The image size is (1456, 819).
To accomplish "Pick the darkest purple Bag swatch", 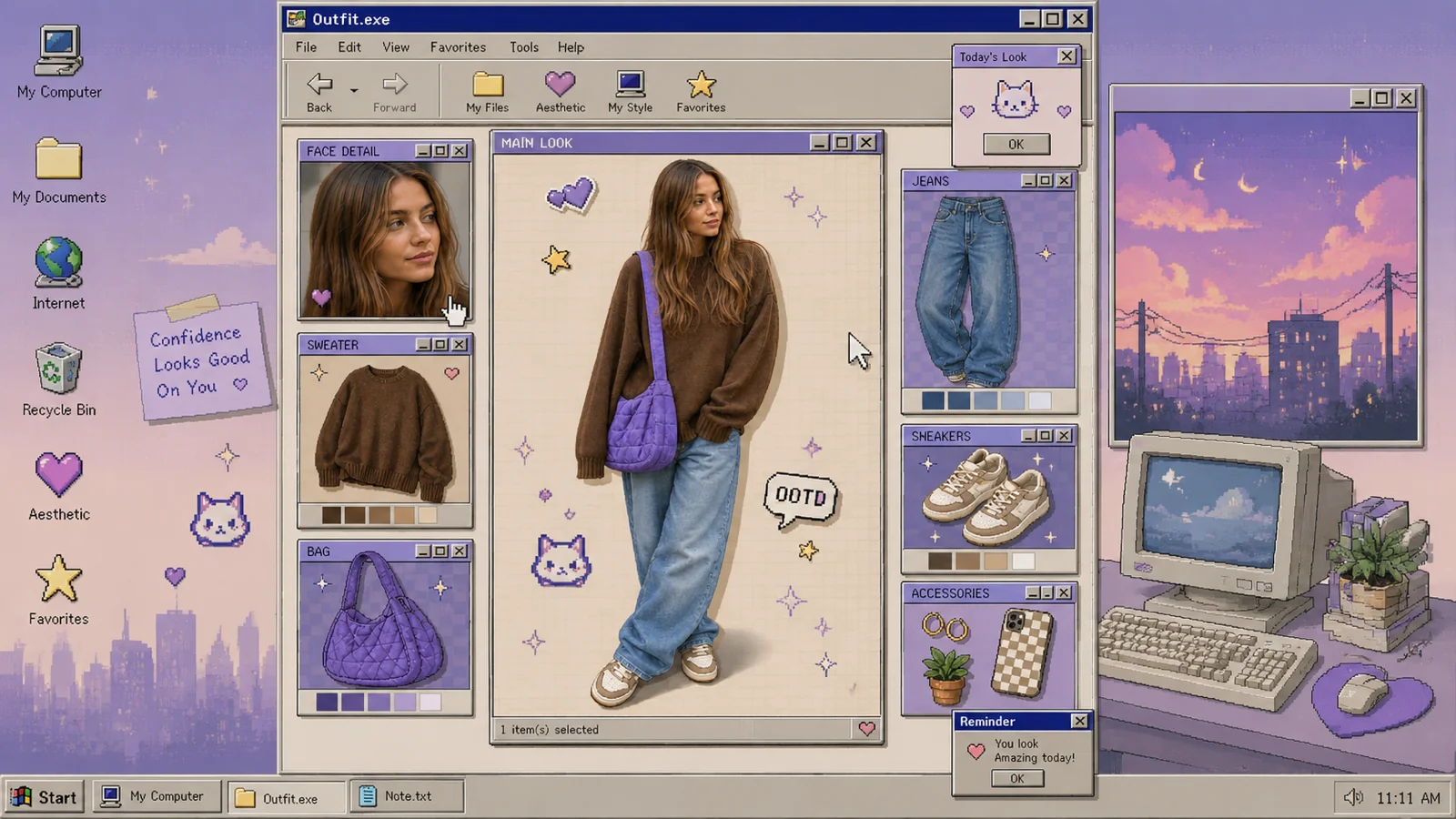I will (x=327, y=702).
